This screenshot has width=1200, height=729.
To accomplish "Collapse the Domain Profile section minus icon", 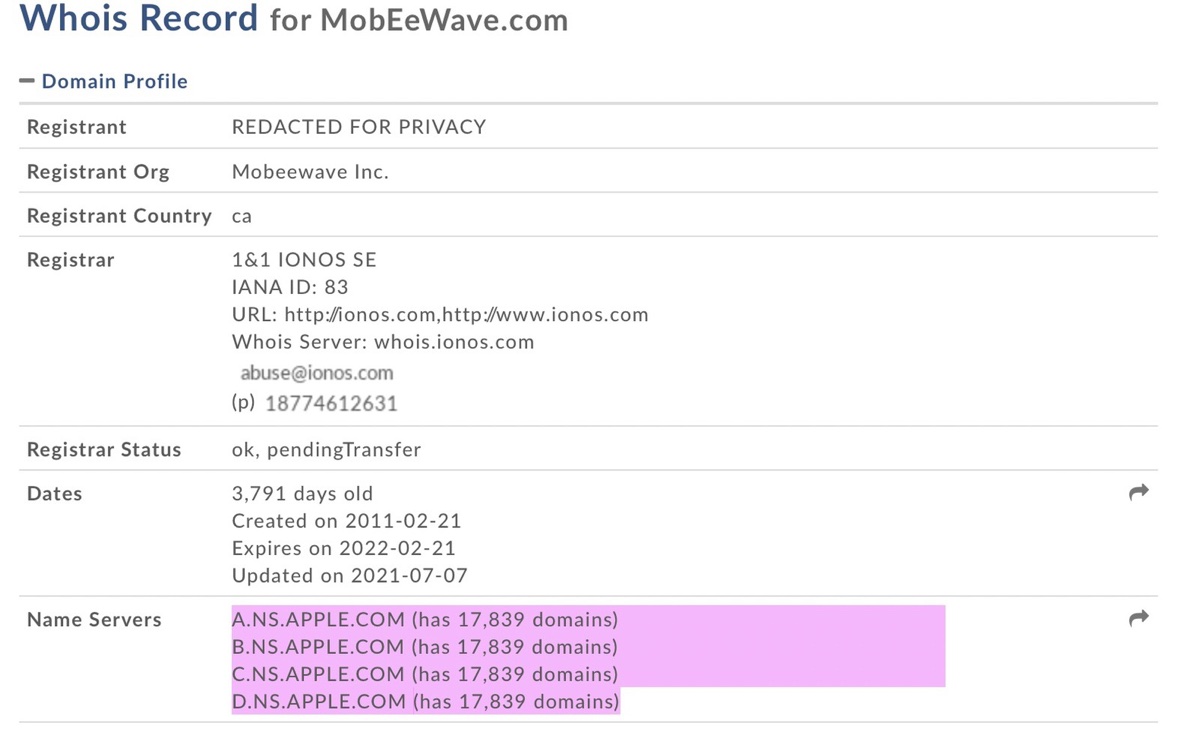I will pos(27,81).
